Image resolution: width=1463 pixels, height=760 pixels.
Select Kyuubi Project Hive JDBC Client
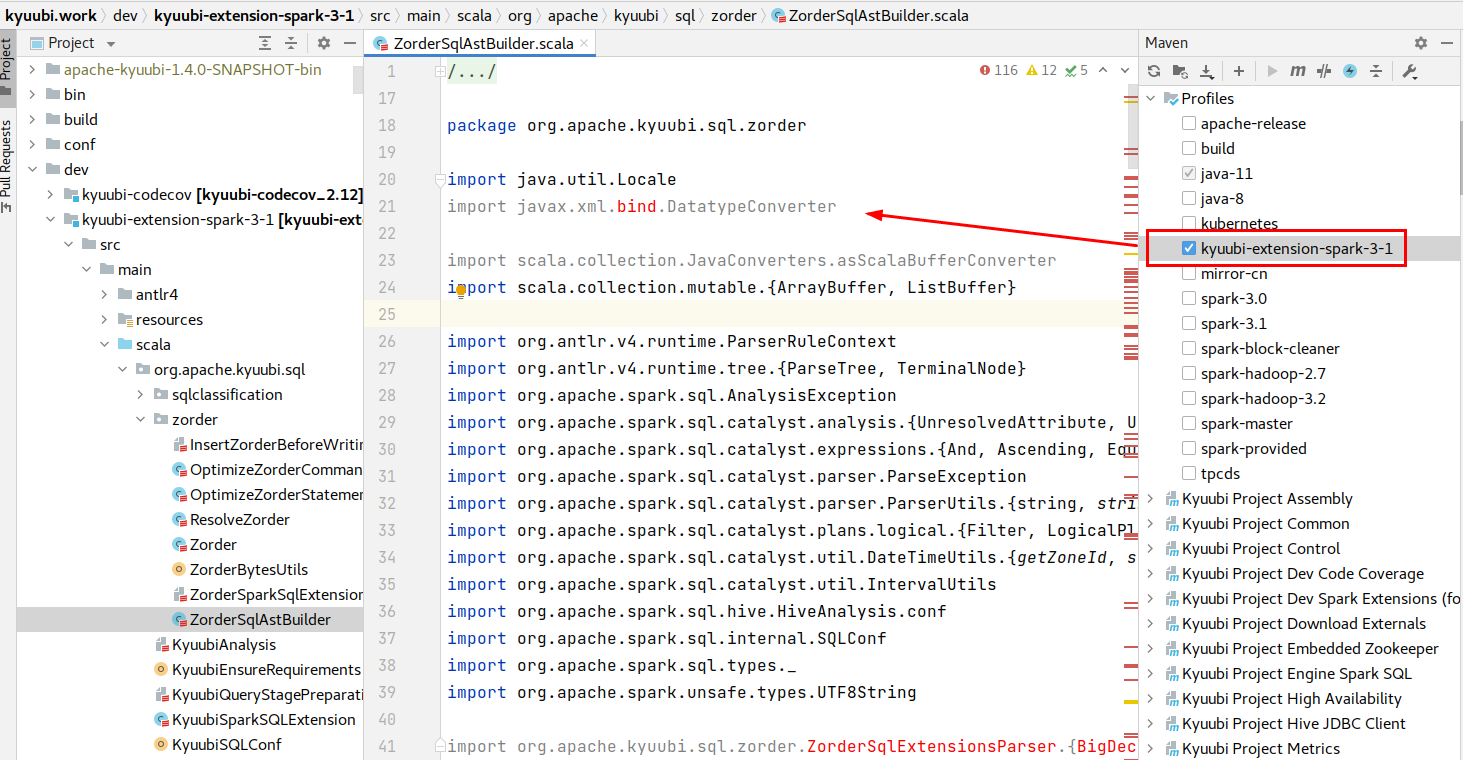[1293, 723]
